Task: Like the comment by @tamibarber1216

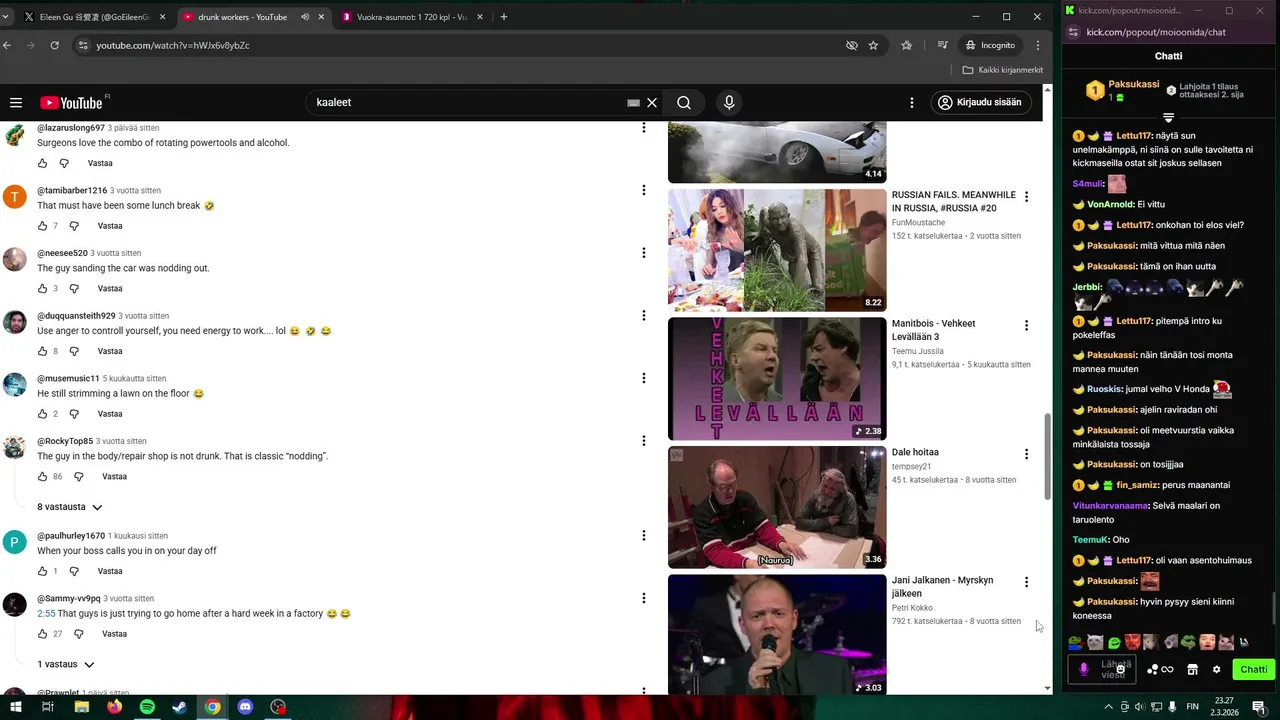Action: click(42, 226)
